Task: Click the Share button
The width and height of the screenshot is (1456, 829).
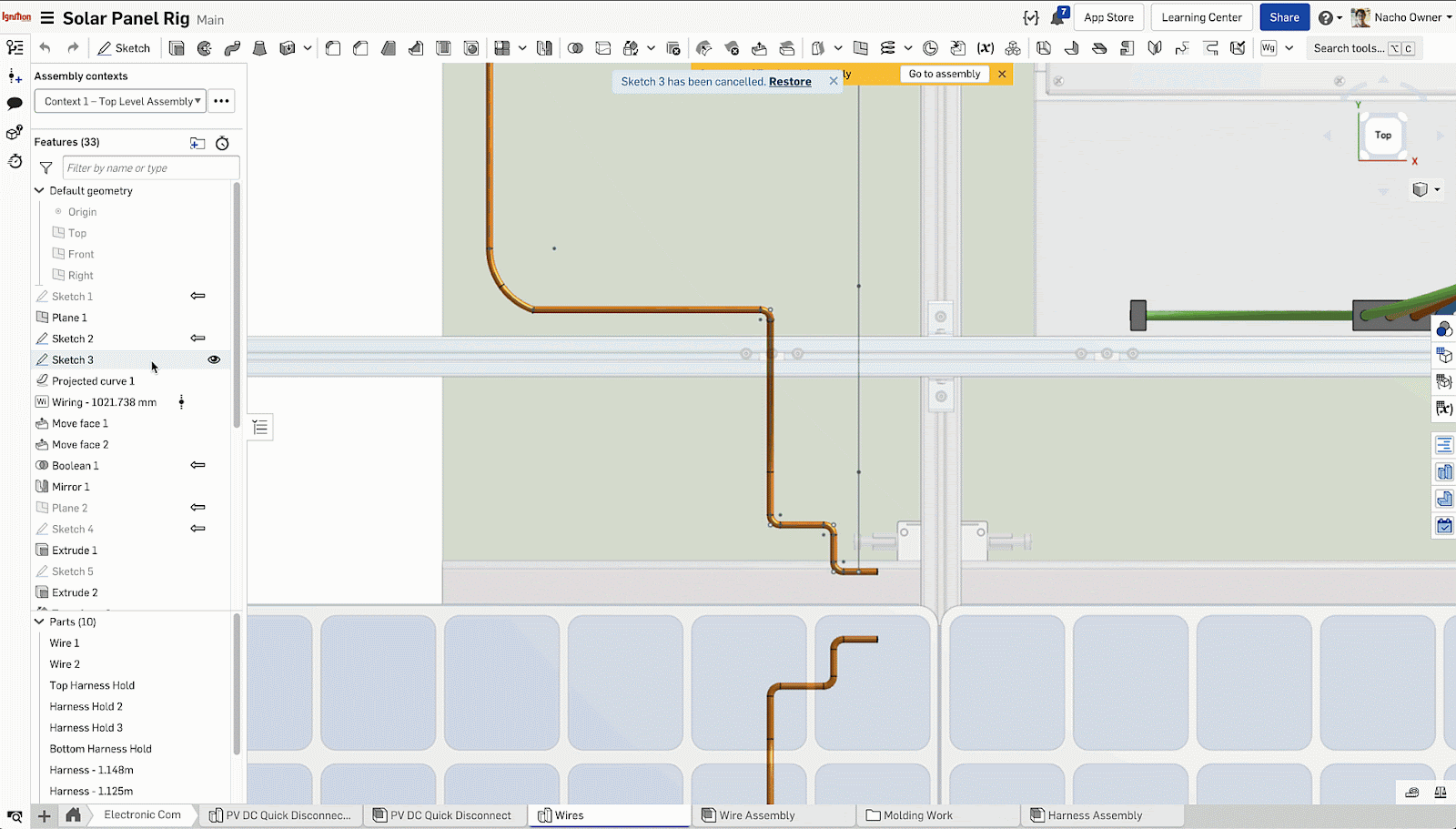Action: 1283,17
